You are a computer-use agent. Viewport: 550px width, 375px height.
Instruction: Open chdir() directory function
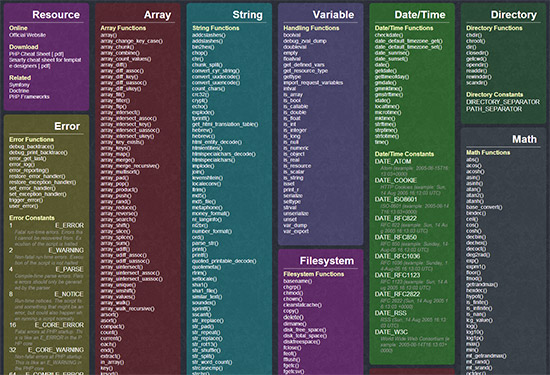coord(474,35)
